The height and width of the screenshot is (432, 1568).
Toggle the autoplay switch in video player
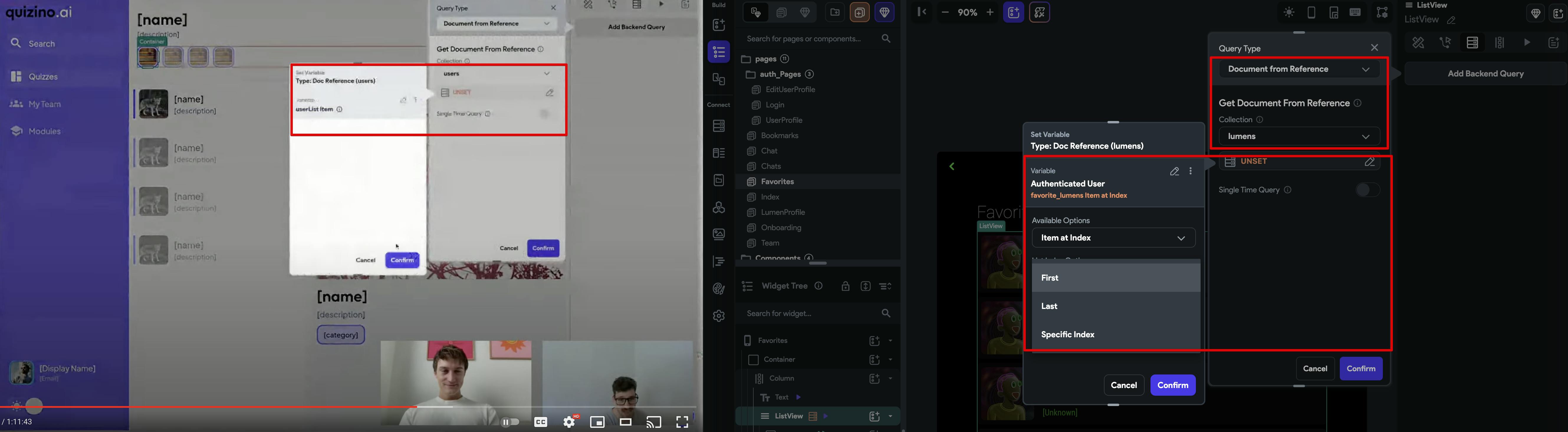(510, 422)
